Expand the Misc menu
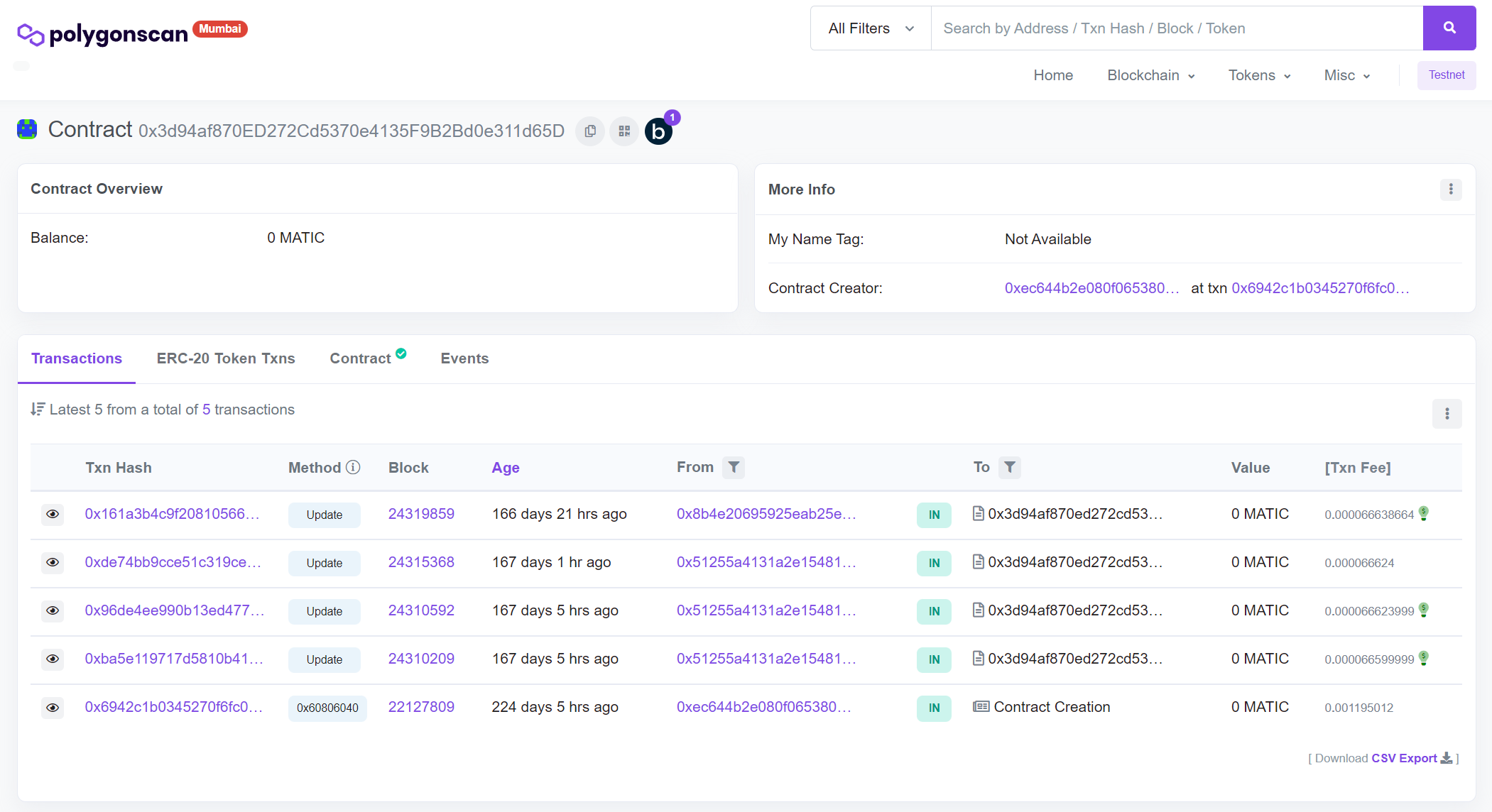This screenshot has width=1492, height=812. [x=1347, y=75]
